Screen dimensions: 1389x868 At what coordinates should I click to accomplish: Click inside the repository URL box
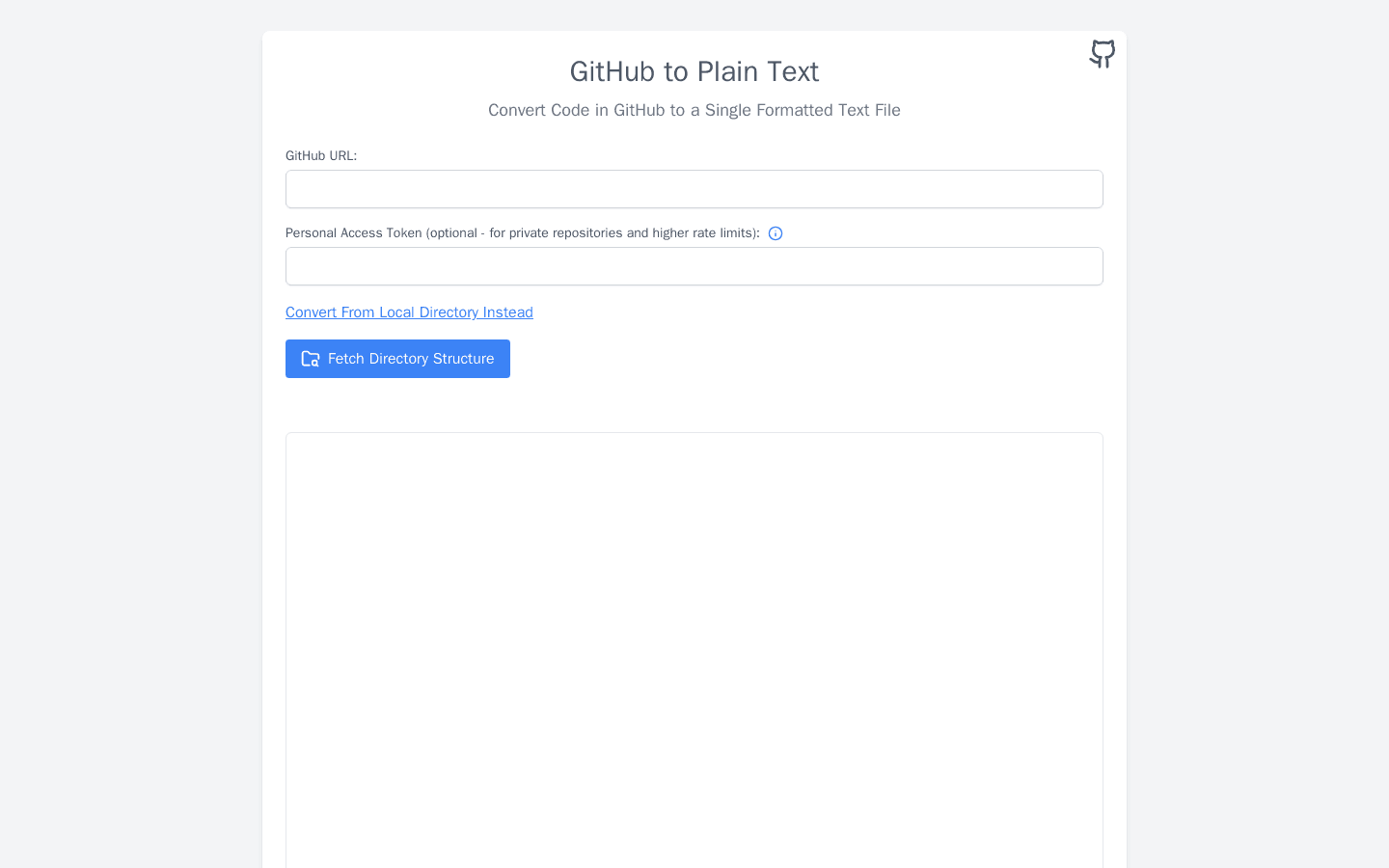coord(694,189)
